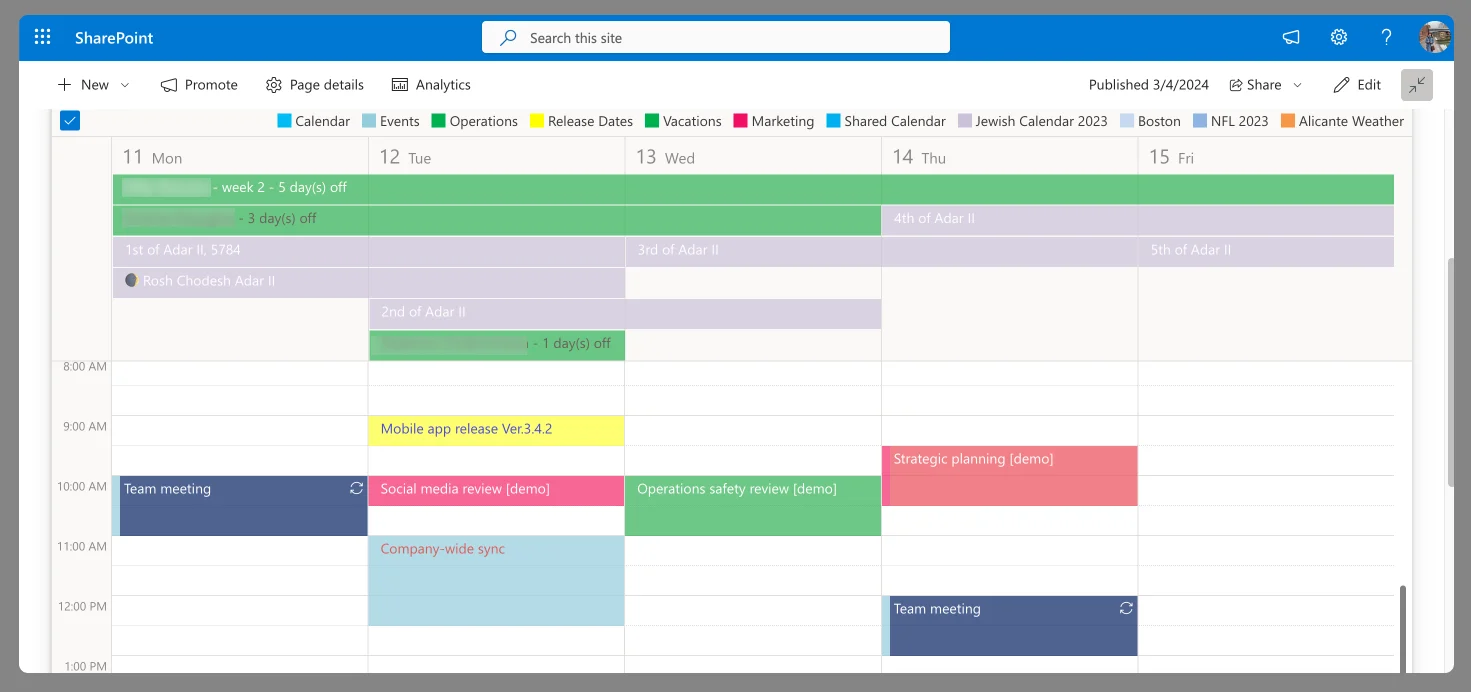Open the megaphone announcements icon
1471x692 pixels.
pyautogui.click(x=1291, y=37)
